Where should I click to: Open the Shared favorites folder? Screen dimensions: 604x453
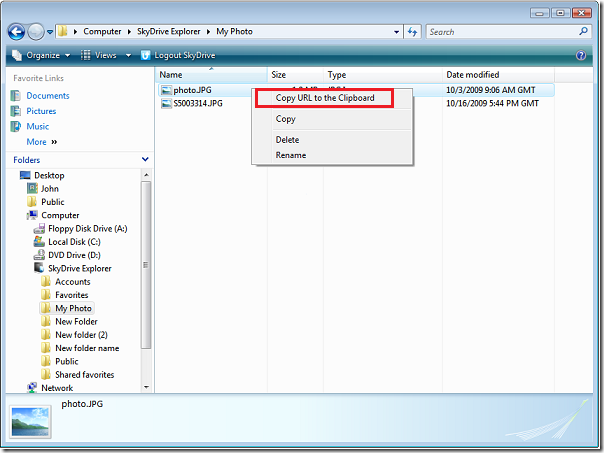point(84,375)
